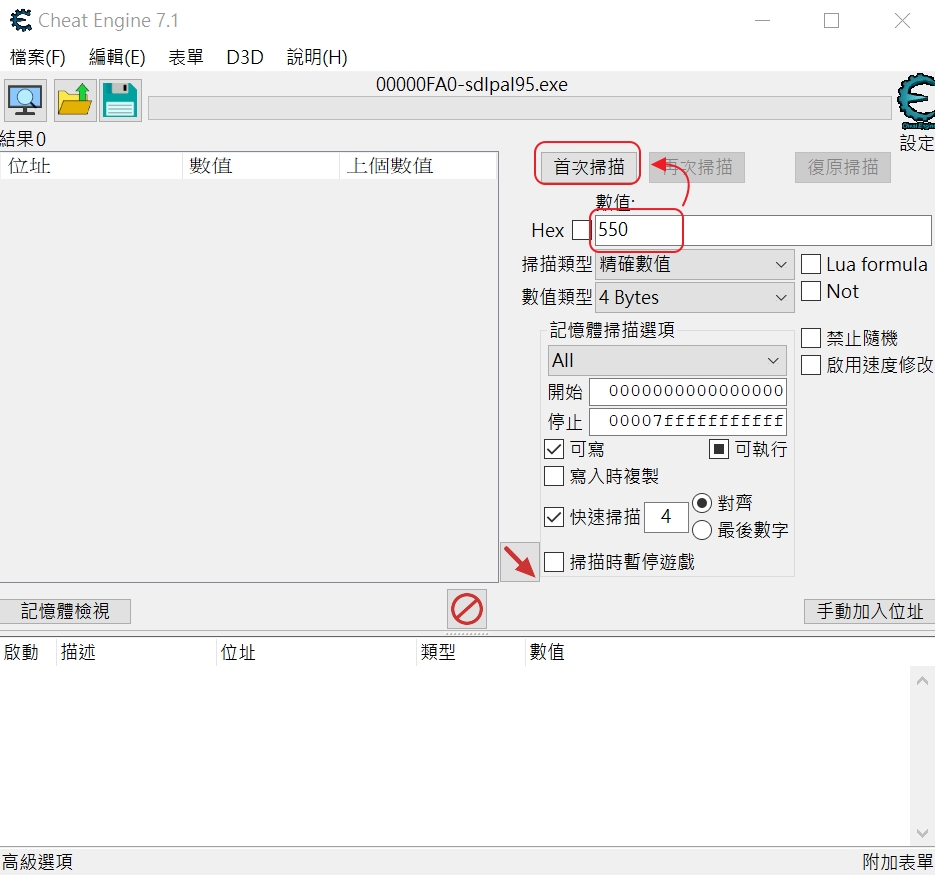Open the 掃描類型 dropdown showing 精確數值
The height and width of the screenshot is (875, 935).
(695, 264)
